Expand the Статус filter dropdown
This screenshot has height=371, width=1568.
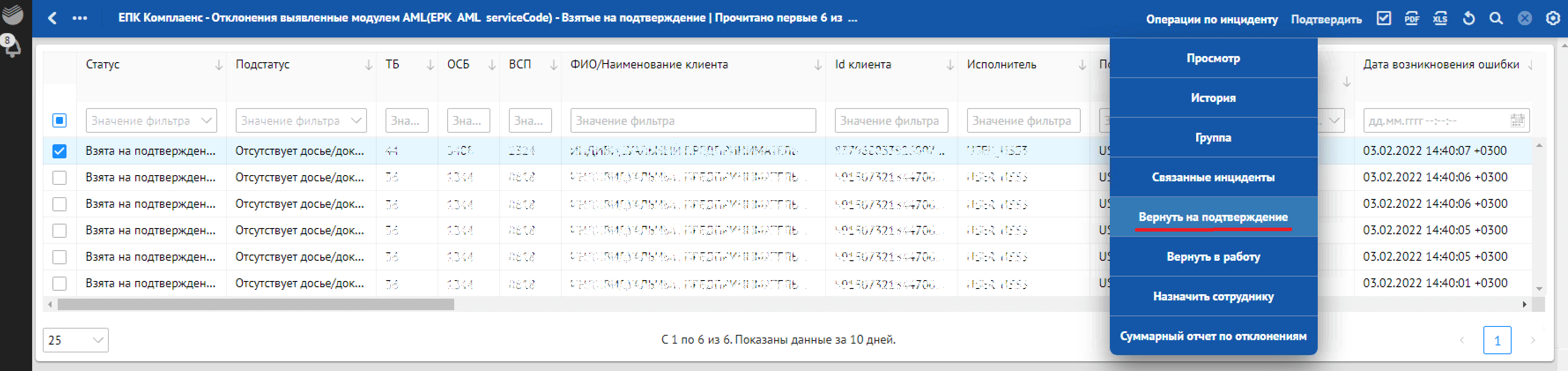click(x=206, y=120)
